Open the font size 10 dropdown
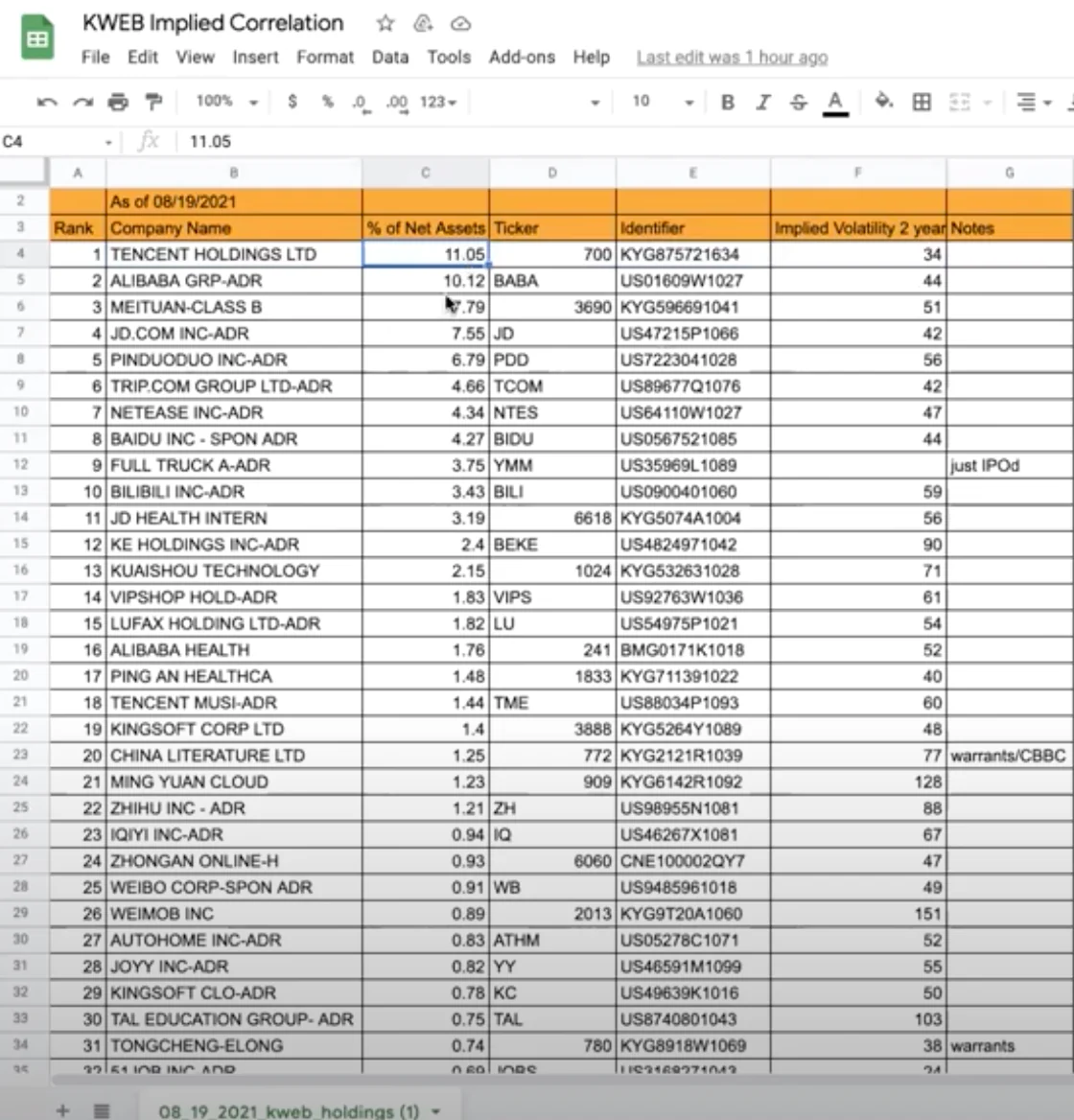The image size is (1074, 1120). click(x=662, y=103)
